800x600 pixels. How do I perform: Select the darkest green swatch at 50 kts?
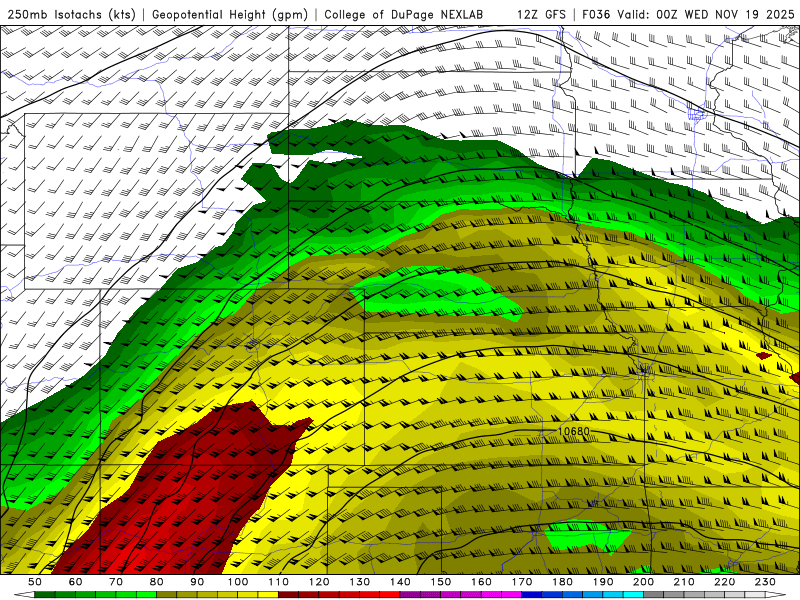tap(45, 595)
